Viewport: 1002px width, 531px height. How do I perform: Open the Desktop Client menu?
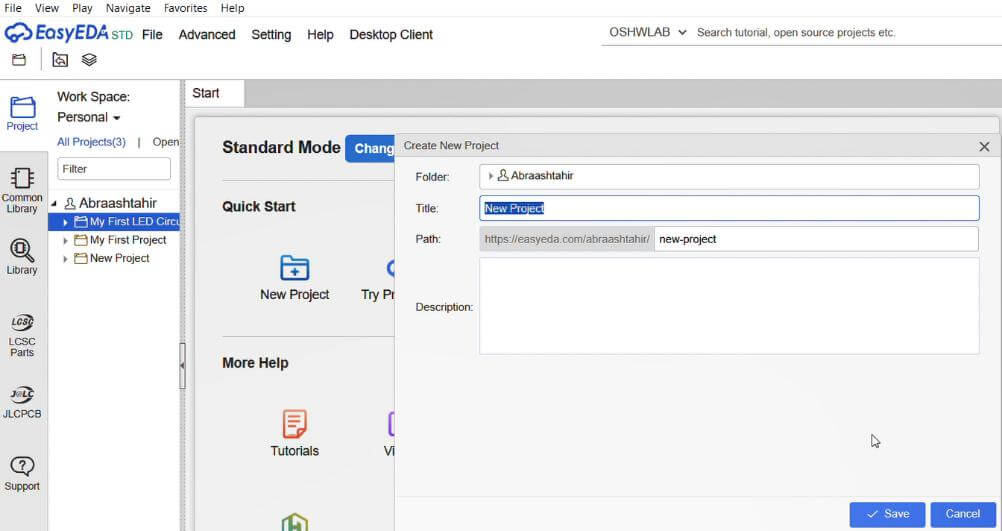click(391, 35)
